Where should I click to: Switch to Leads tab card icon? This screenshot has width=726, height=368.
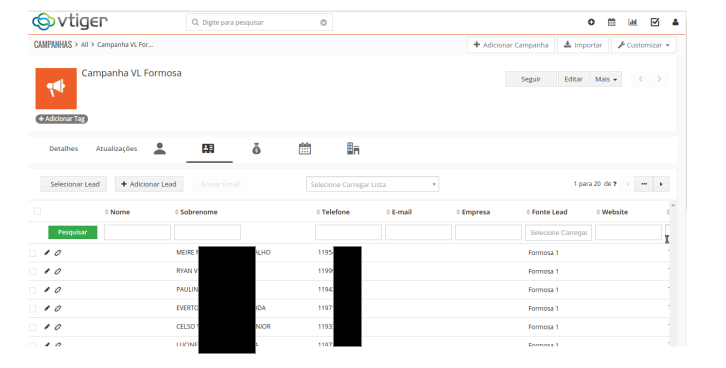pos(208,149)
